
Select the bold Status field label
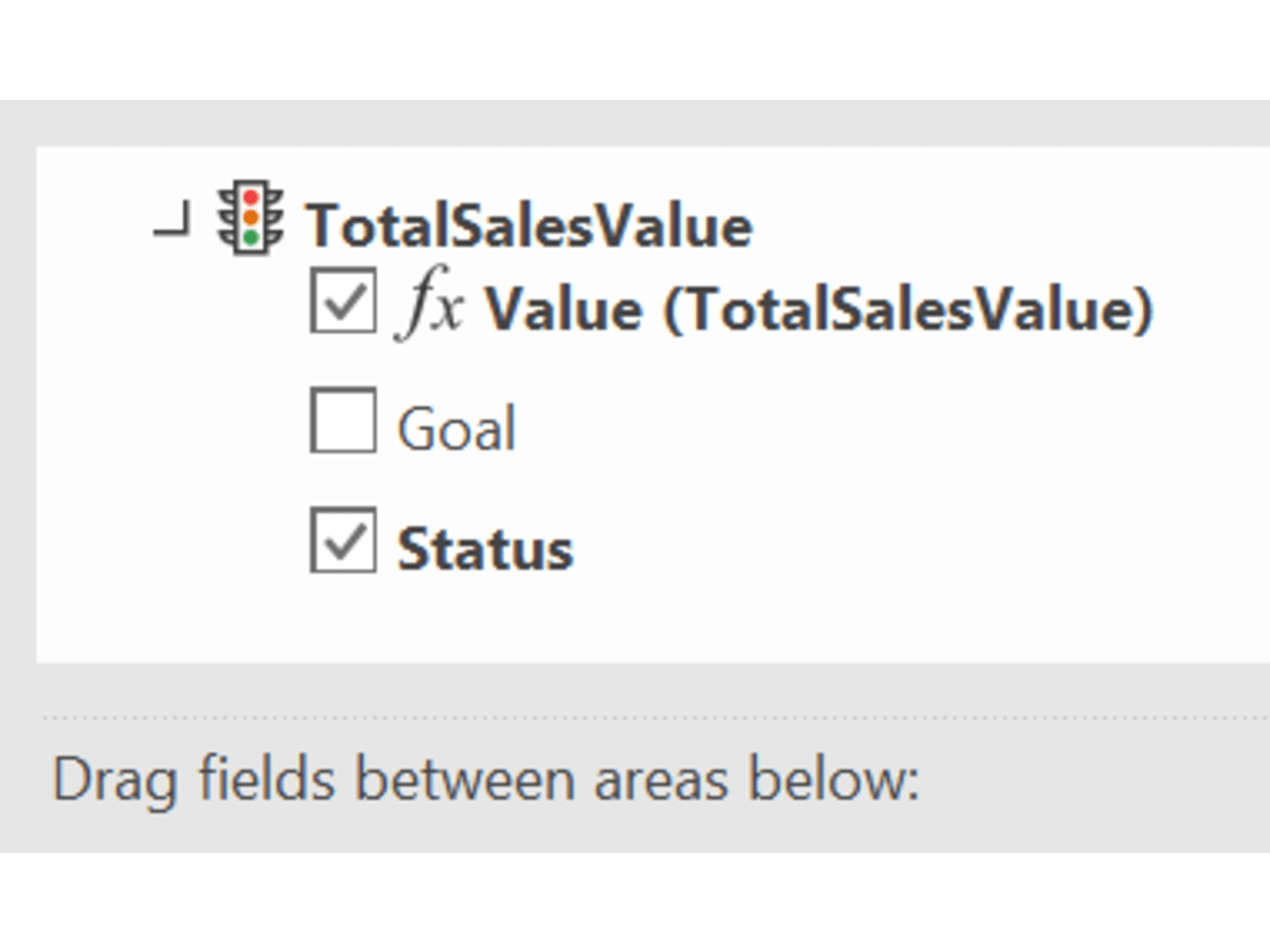click(485, 549)
